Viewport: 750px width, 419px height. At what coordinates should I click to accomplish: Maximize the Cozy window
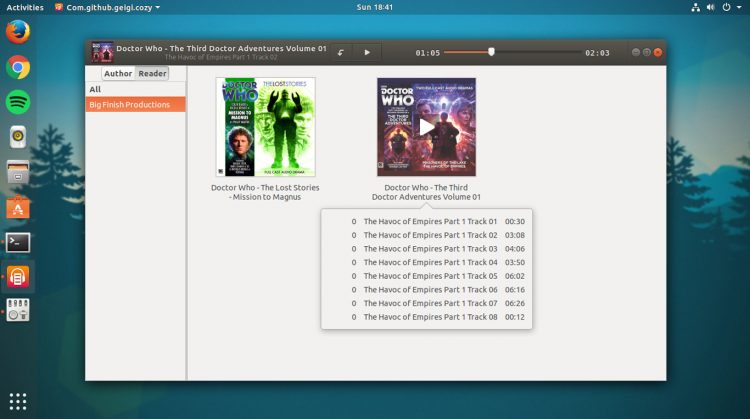pyautogui.click(x=647, y=52)
